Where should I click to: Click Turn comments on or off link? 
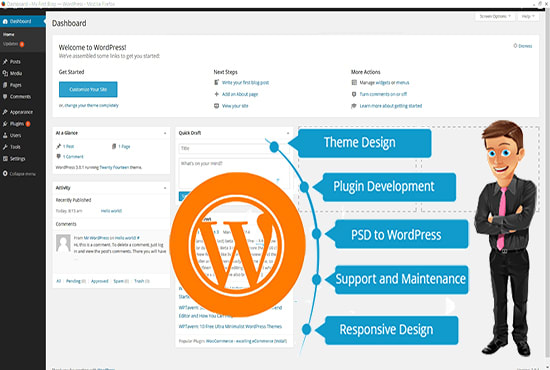[383, 94]
